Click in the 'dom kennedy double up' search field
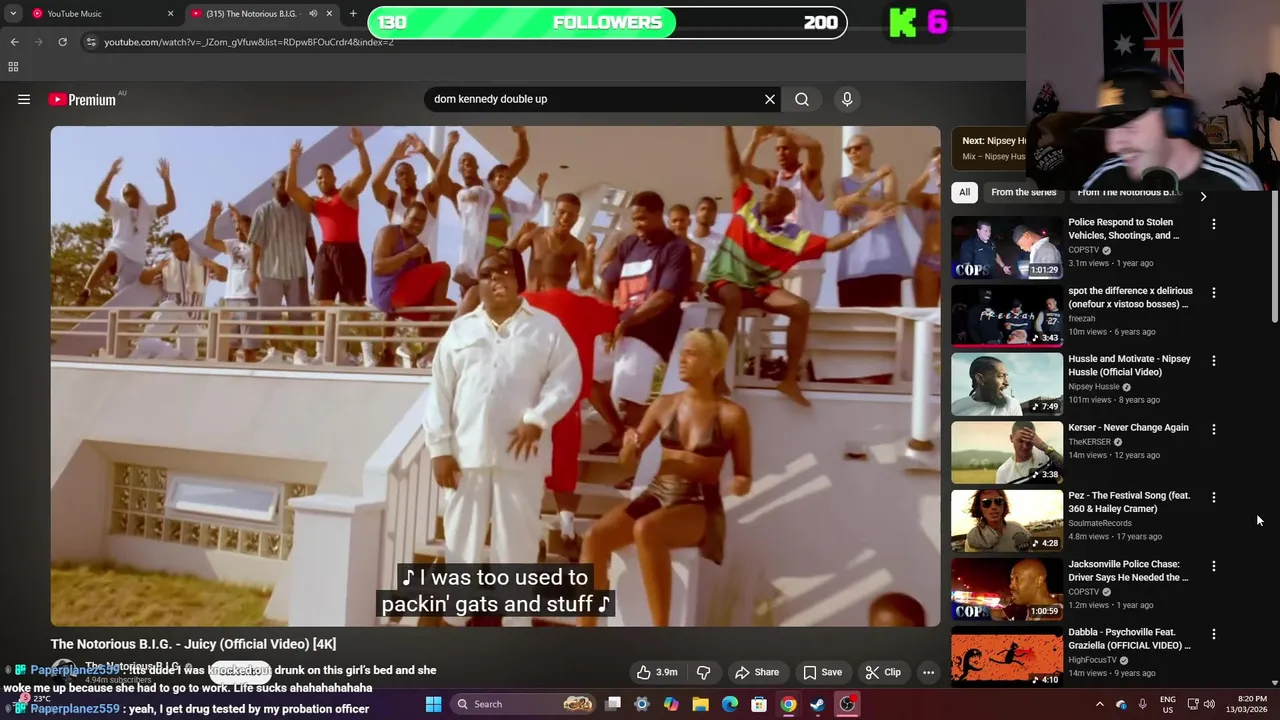This screenshot has height=720, width=1280. tap(595, 99)
